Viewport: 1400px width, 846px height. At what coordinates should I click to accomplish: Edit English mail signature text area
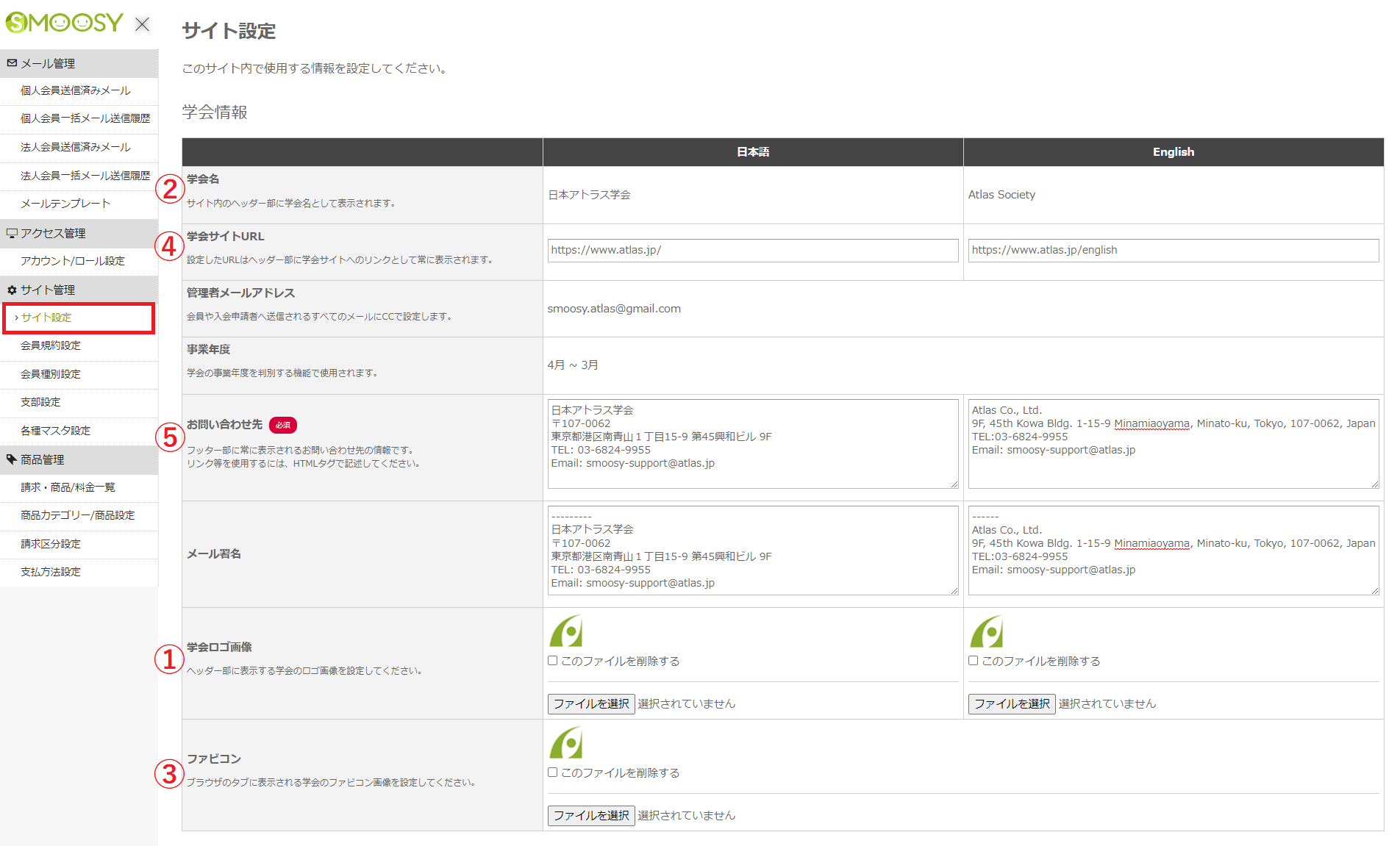(1174, 551)
